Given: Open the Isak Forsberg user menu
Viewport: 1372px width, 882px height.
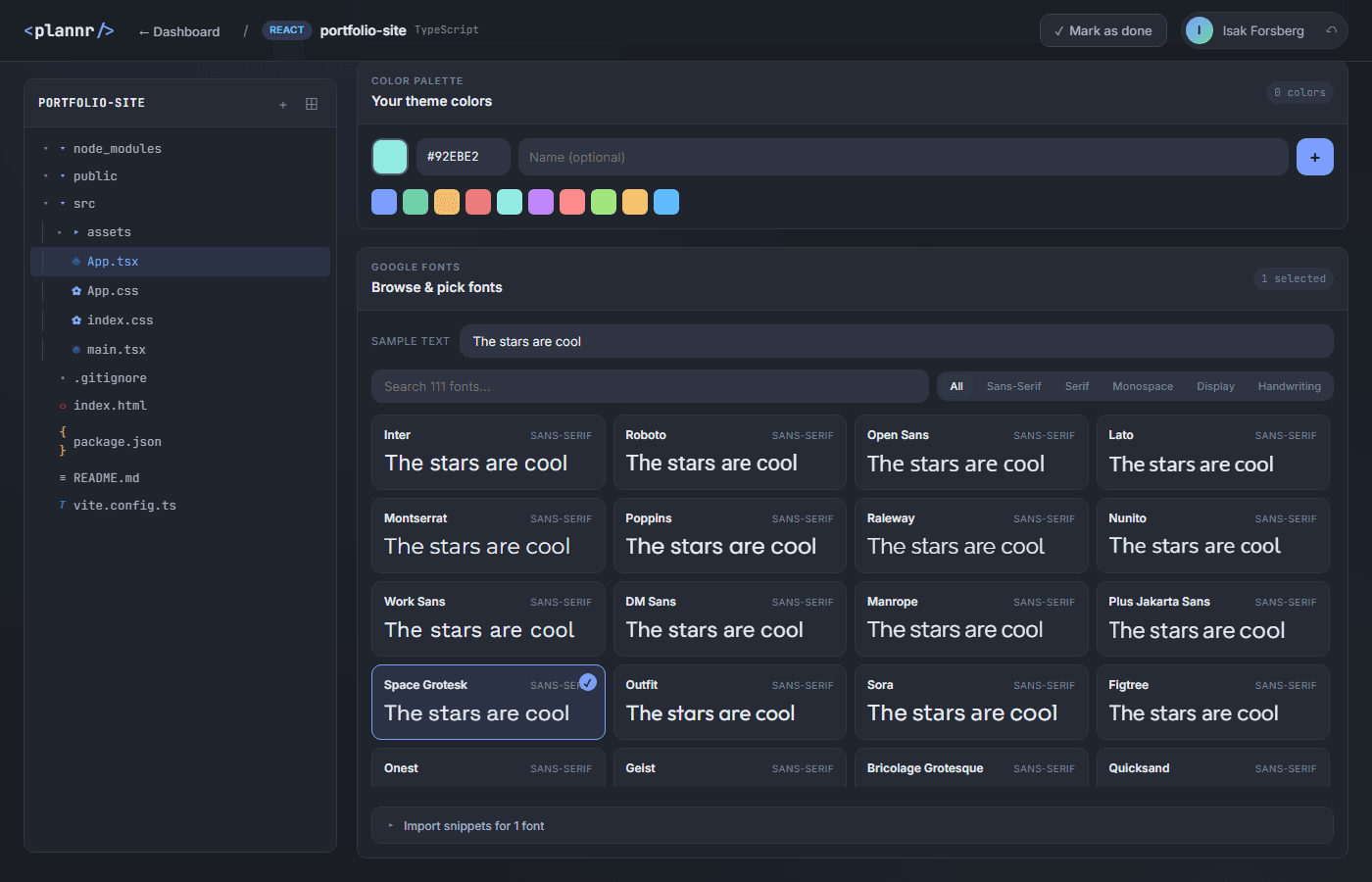Looking at the screenshot, I should 1263,30.
